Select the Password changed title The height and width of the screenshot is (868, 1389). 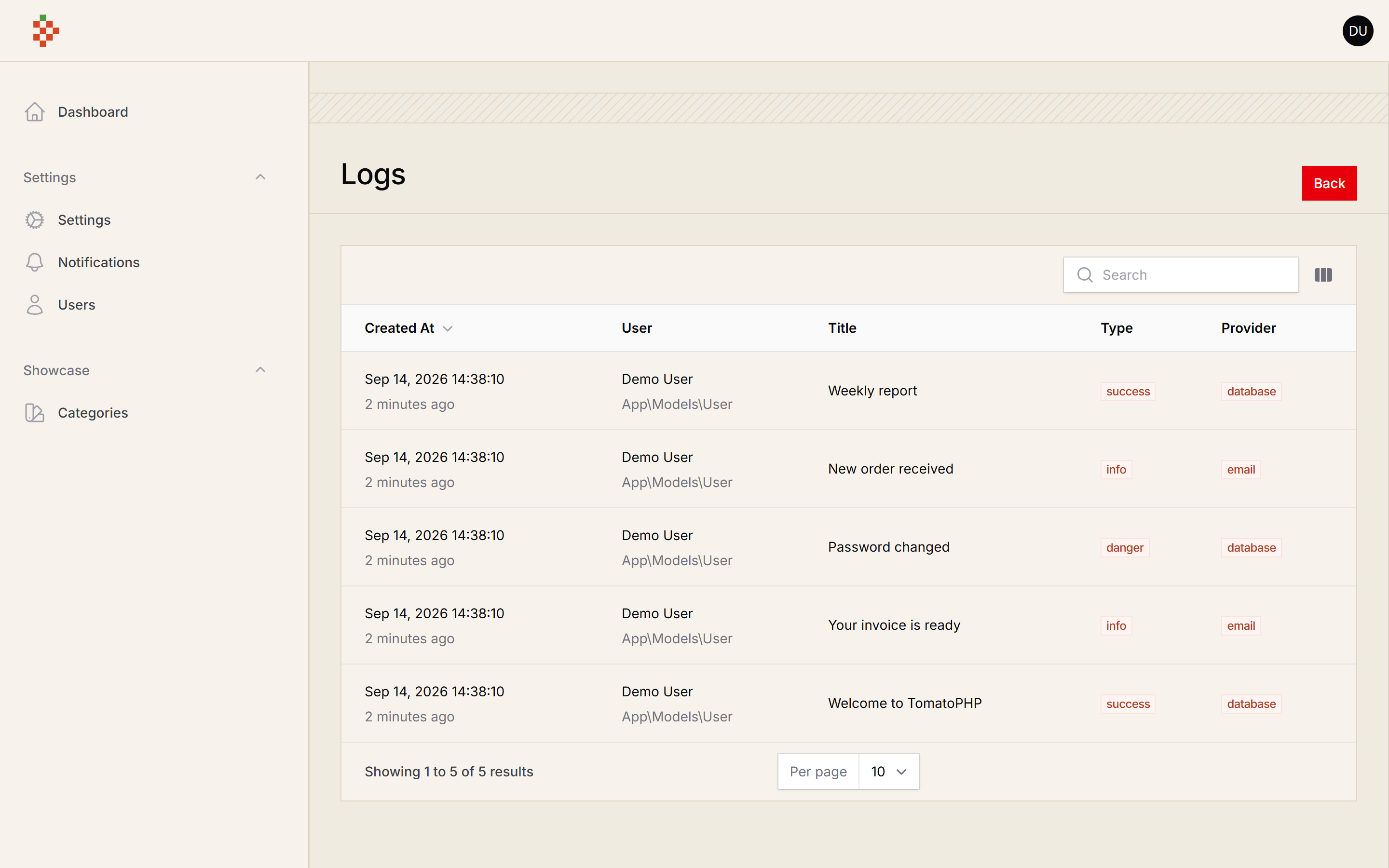coord(888,547)
